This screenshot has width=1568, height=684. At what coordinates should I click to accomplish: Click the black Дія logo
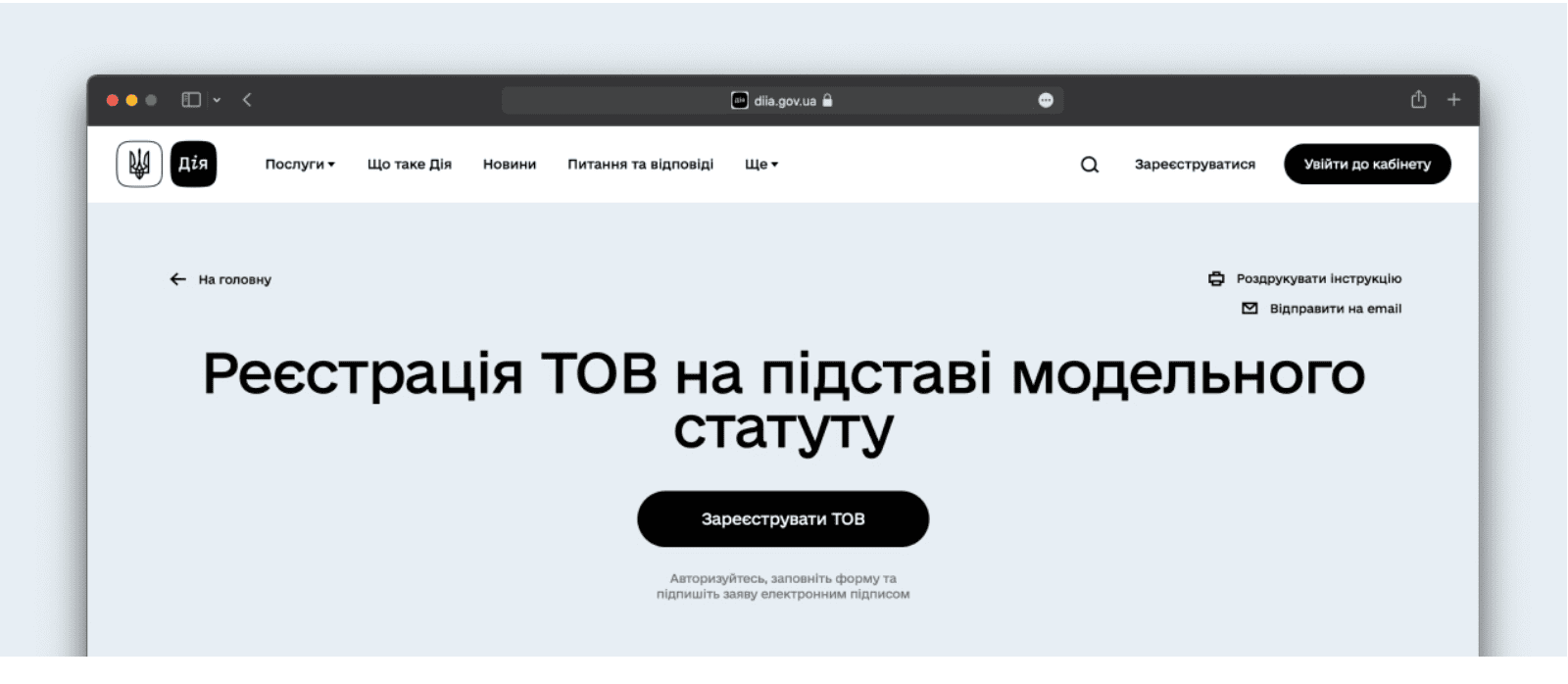tap(193, 165)
